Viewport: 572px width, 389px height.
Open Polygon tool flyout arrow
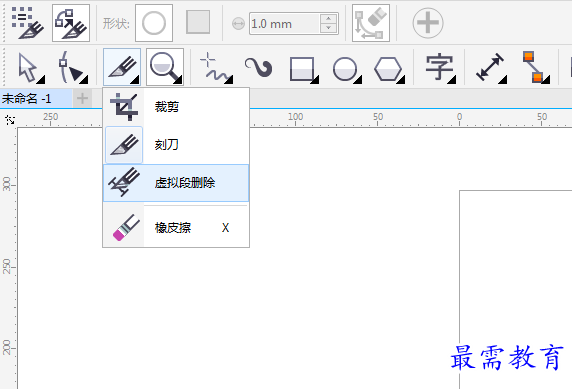point(401,80)
